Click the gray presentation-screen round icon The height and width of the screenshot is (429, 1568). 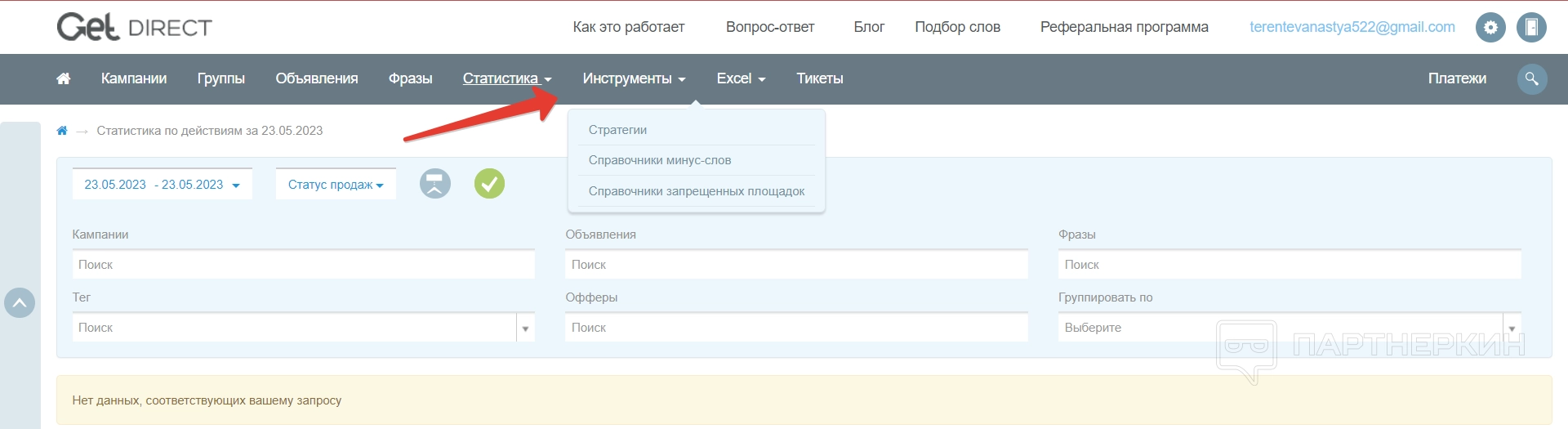tap(435, 184)
